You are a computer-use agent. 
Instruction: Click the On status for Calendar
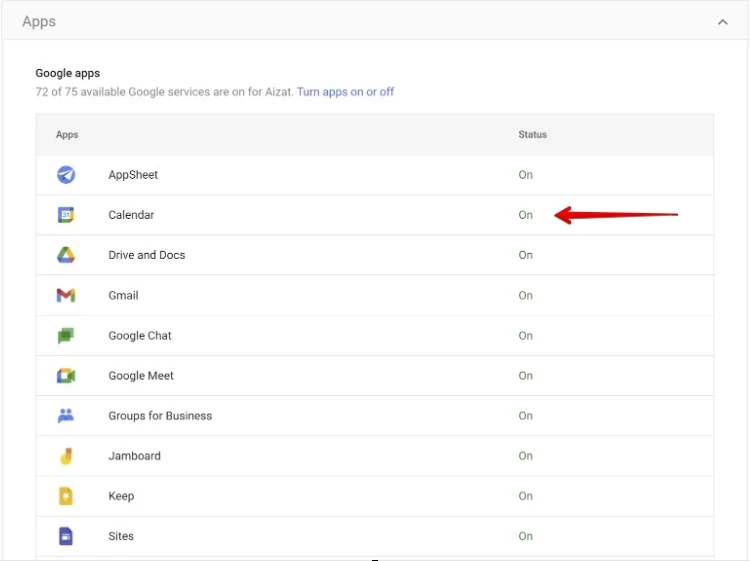coord(525,215)
